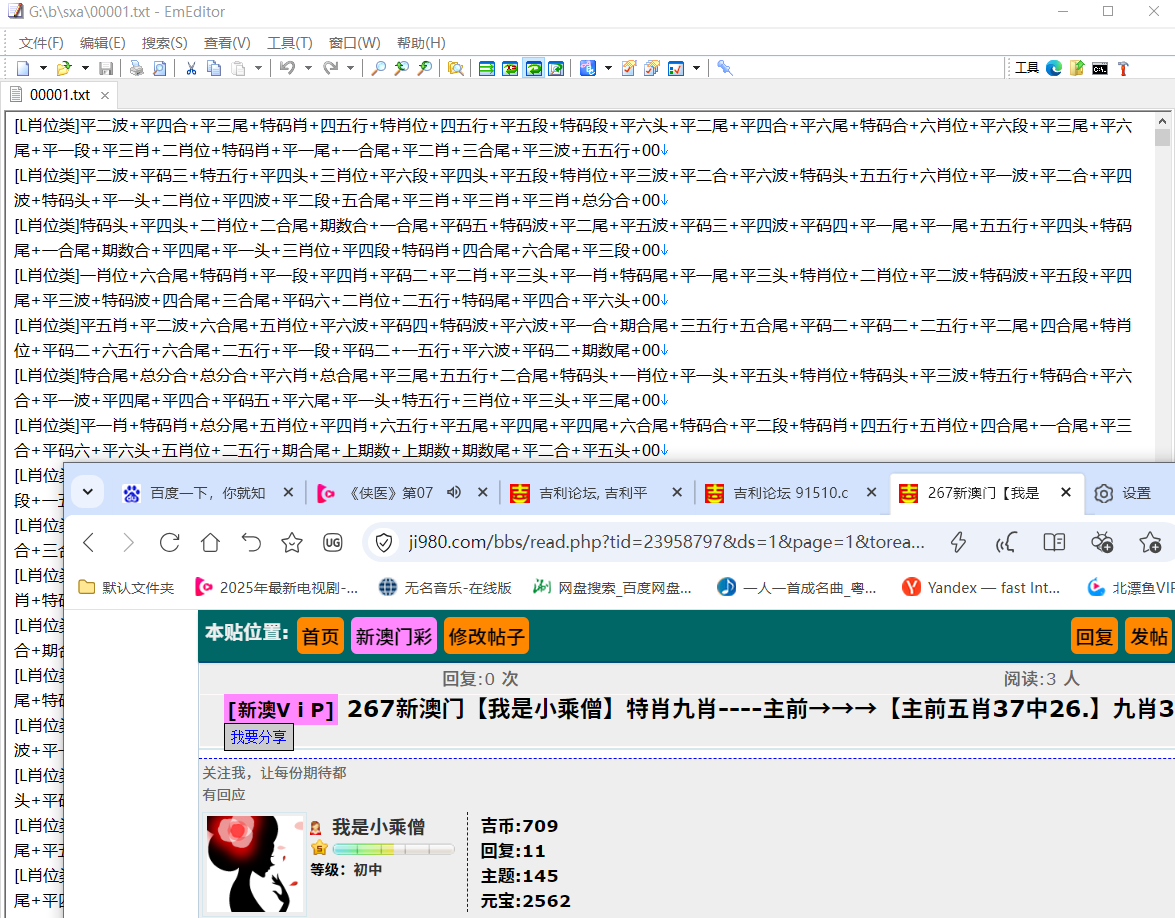Click the Cut scissors icon
The width and height of the screenshot is (1175, 918).
(x=190, y=68)
